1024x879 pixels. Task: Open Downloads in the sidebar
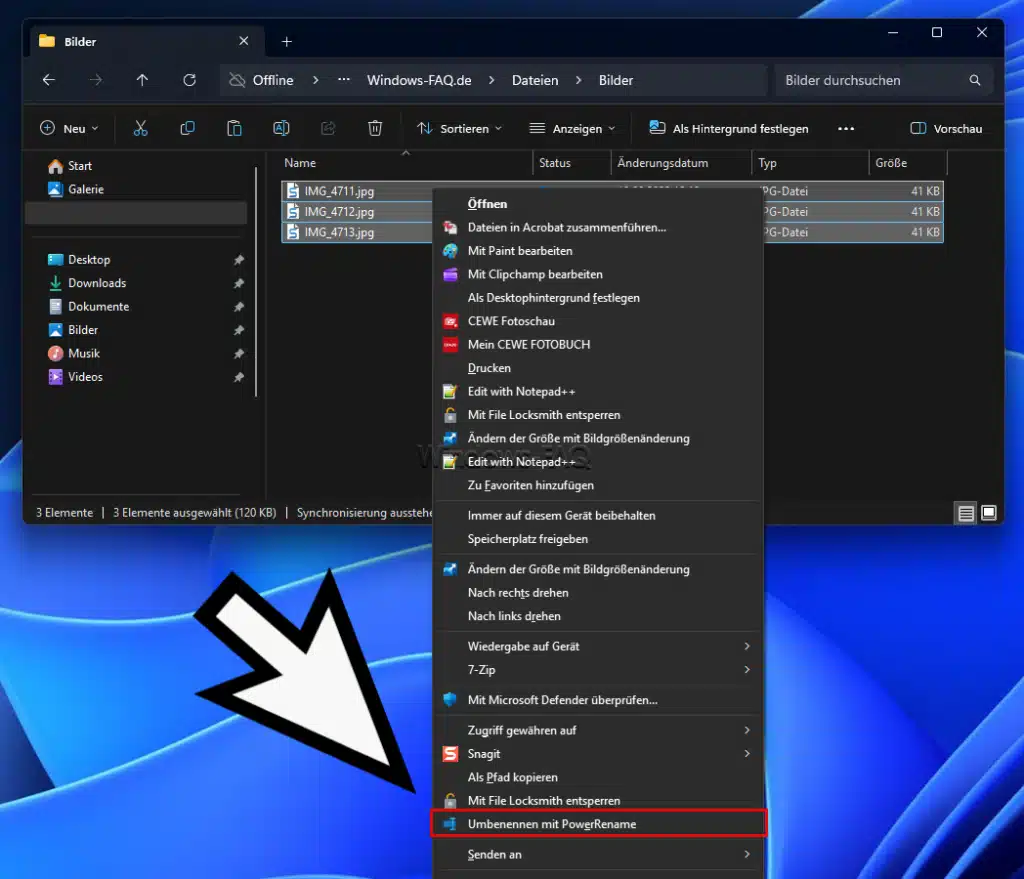click(97, 283)
